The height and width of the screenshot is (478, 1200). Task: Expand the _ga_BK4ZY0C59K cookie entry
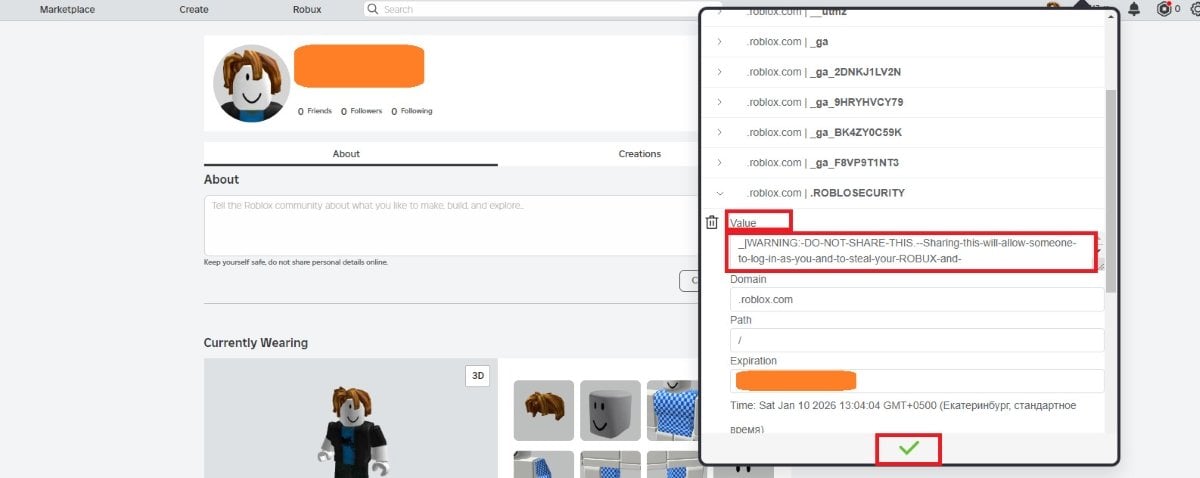[719, 132]
